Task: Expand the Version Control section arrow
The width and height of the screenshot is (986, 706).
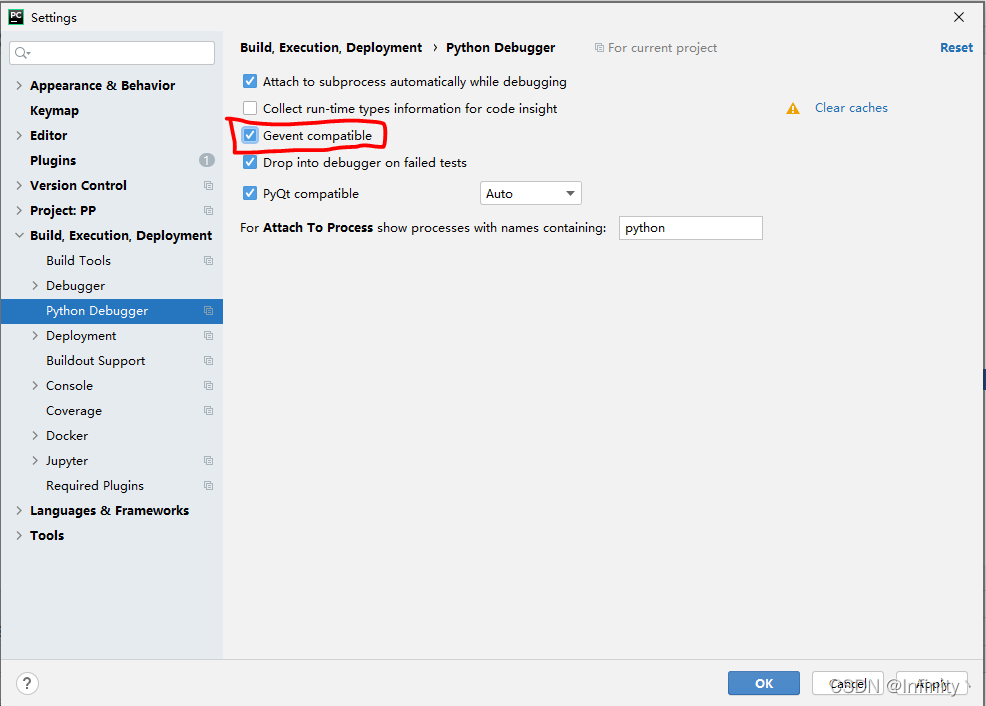Action: click(x=19, y=185)
